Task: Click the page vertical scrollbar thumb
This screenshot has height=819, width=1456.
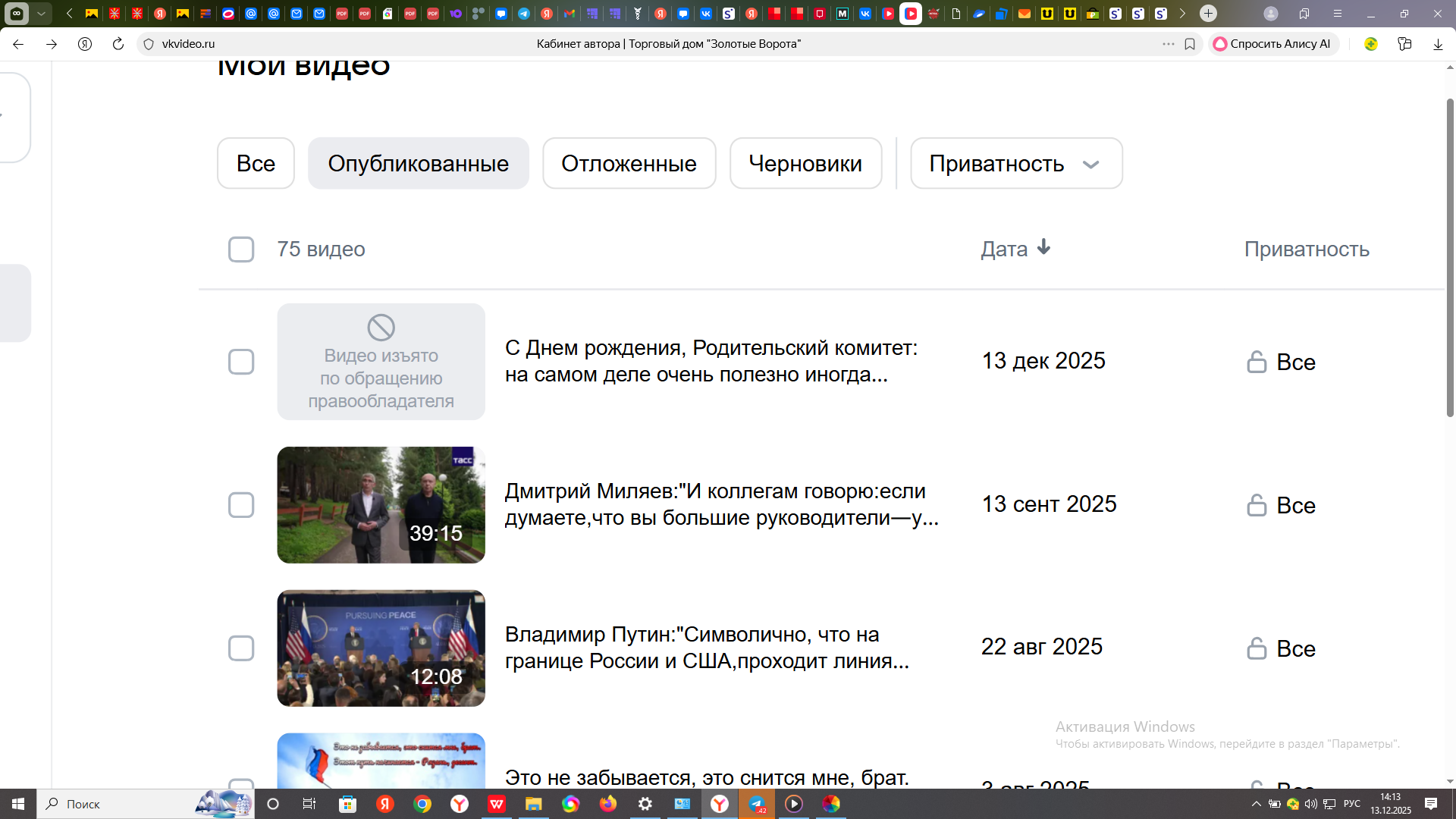Action: (1449, 258)
